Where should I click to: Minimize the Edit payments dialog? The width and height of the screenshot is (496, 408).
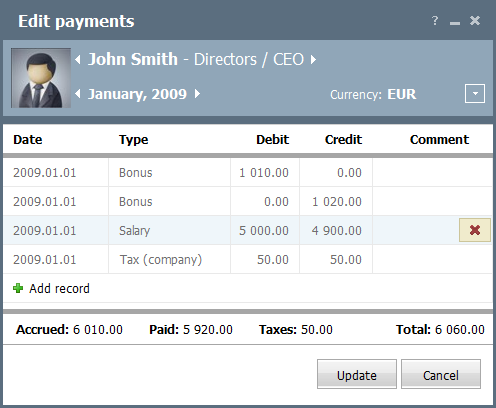(x=455, y=23)
